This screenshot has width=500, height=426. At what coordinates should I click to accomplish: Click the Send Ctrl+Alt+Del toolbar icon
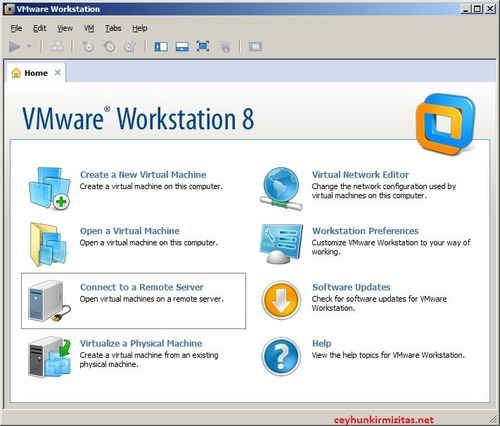click(x=57, y=46)
